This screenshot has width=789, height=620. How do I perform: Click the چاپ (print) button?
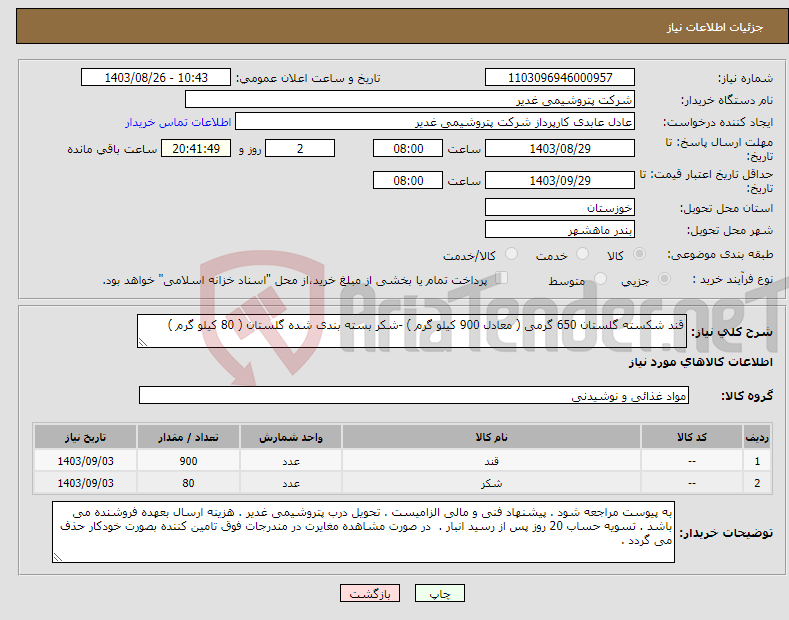tap(439, 593)
